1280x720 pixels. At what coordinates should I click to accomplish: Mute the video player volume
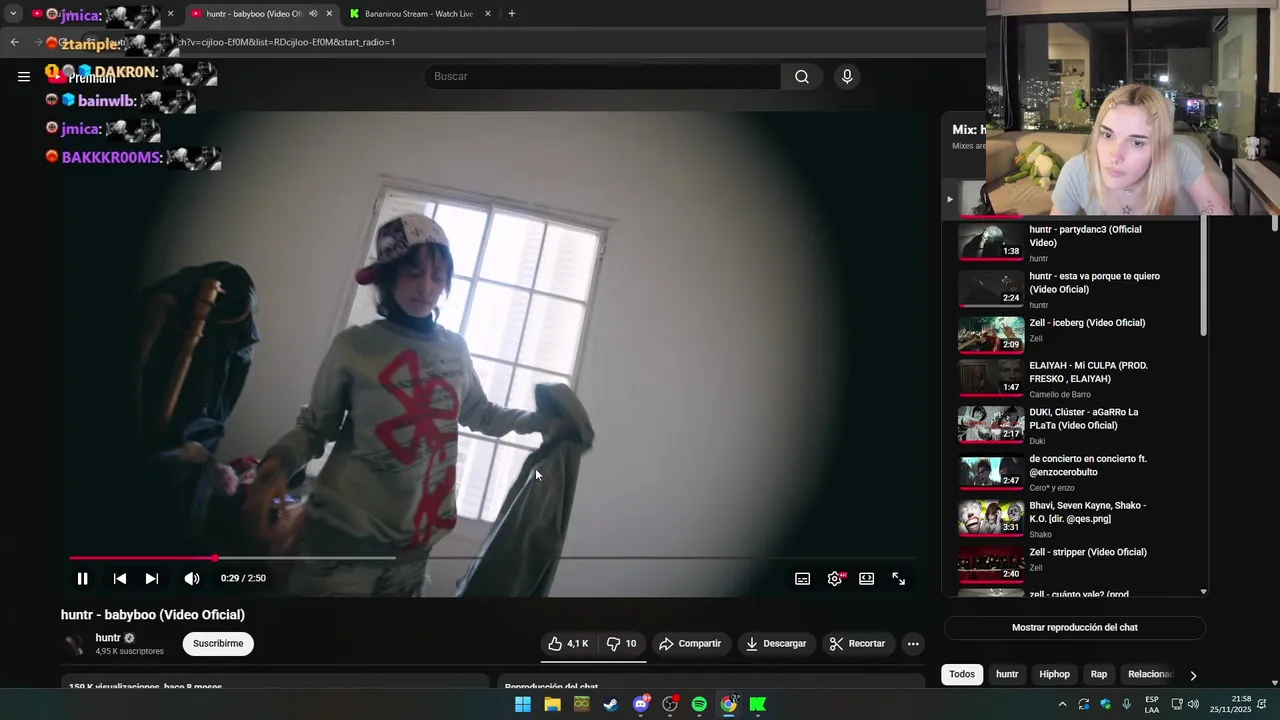pyautogui.click(x=192, y=578)
